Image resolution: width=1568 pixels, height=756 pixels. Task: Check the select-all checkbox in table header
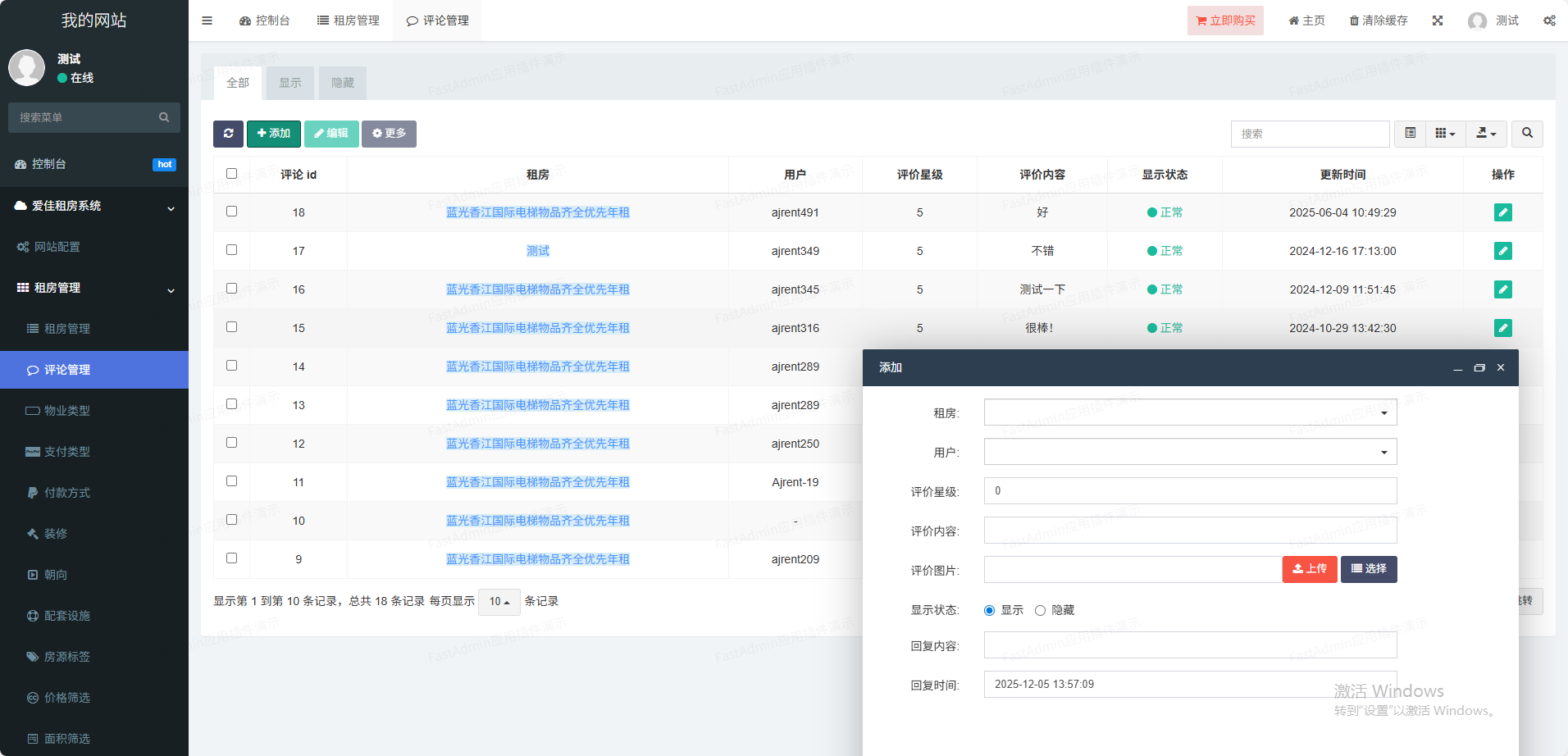(231, 174)
